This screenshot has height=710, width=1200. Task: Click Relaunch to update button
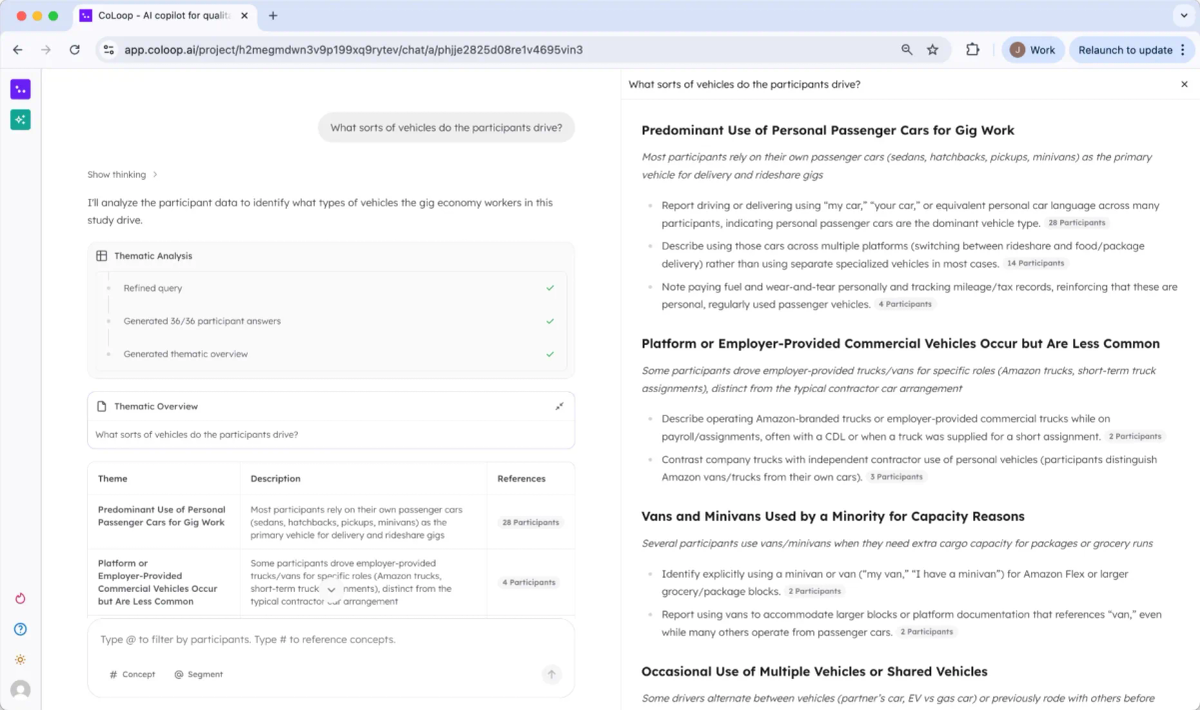point(1124,50)
